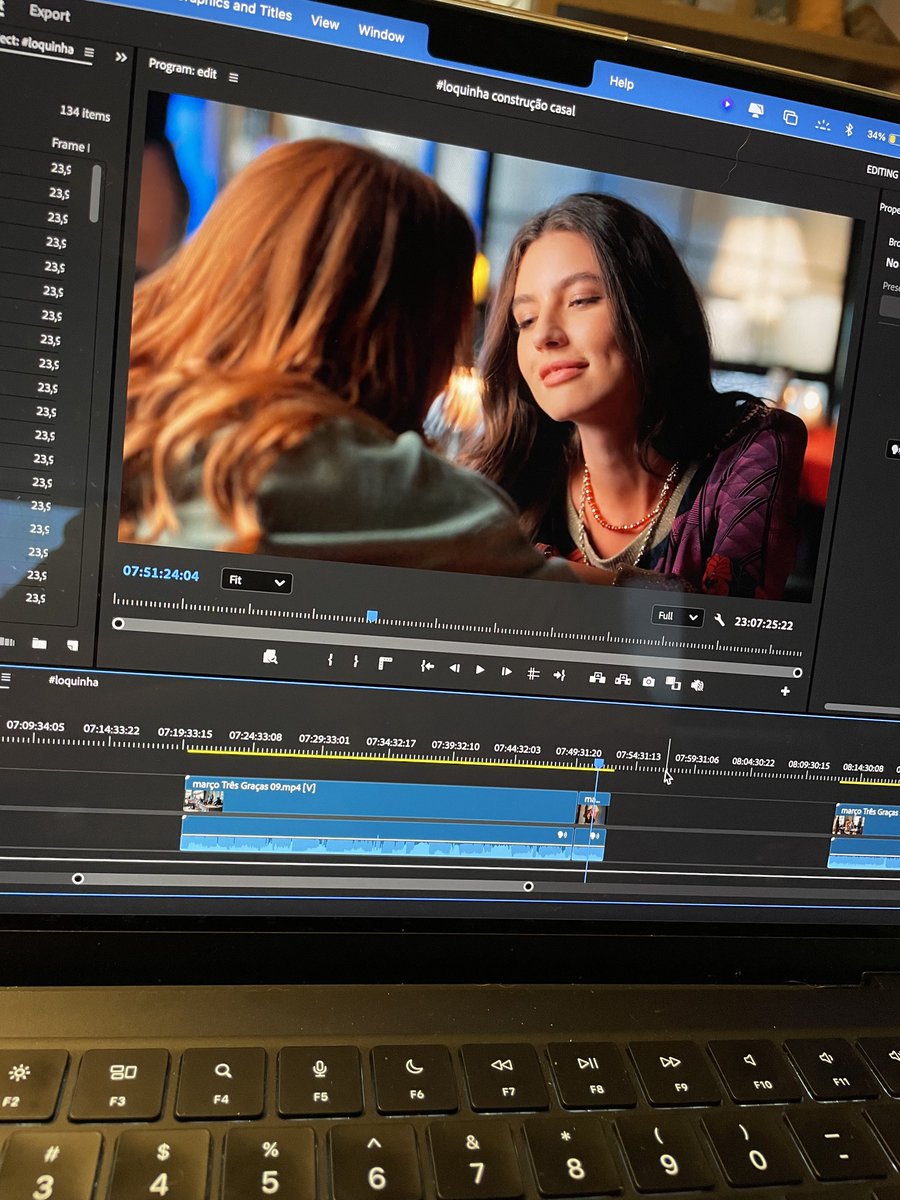900x1200 pixels.
Task: Click the Program monitor left zoom bar handle
Action: pos(118,624)
